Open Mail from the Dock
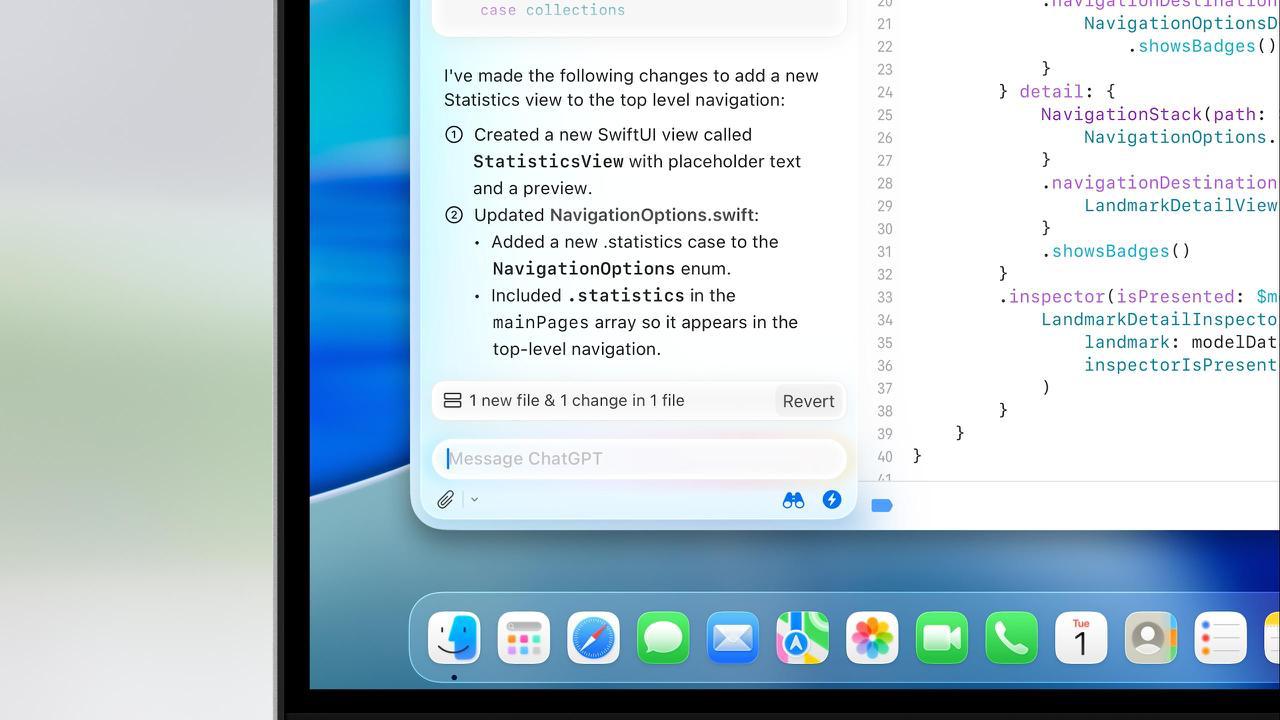Screen dimensions: 1280x720 (x=733, y=638)
